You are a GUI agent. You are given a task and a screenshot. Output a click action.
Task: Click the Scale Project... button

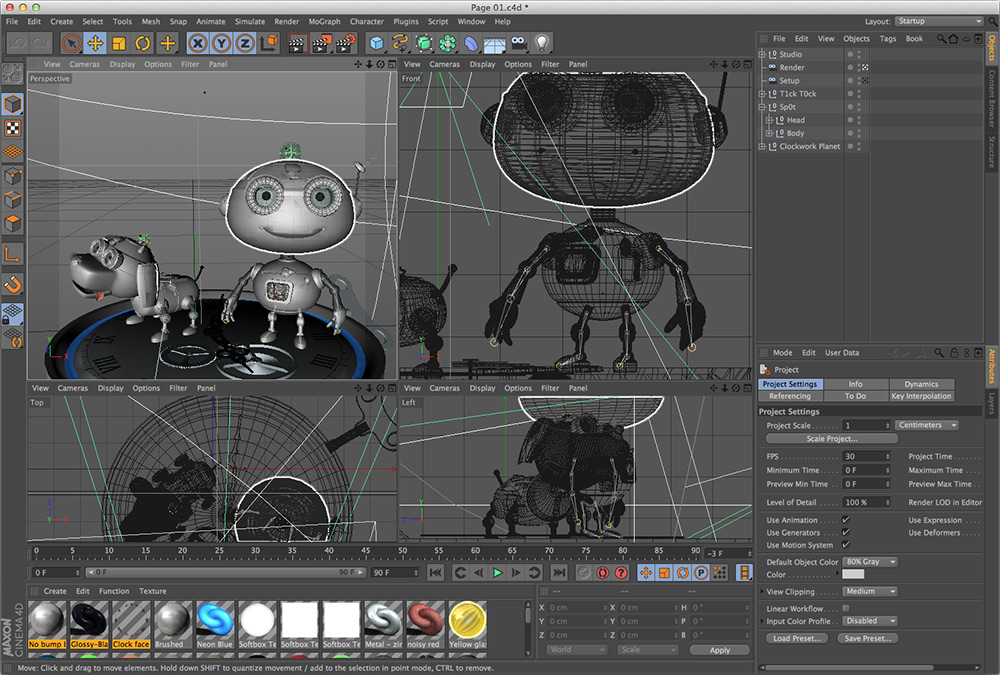(x=832, y=439)
